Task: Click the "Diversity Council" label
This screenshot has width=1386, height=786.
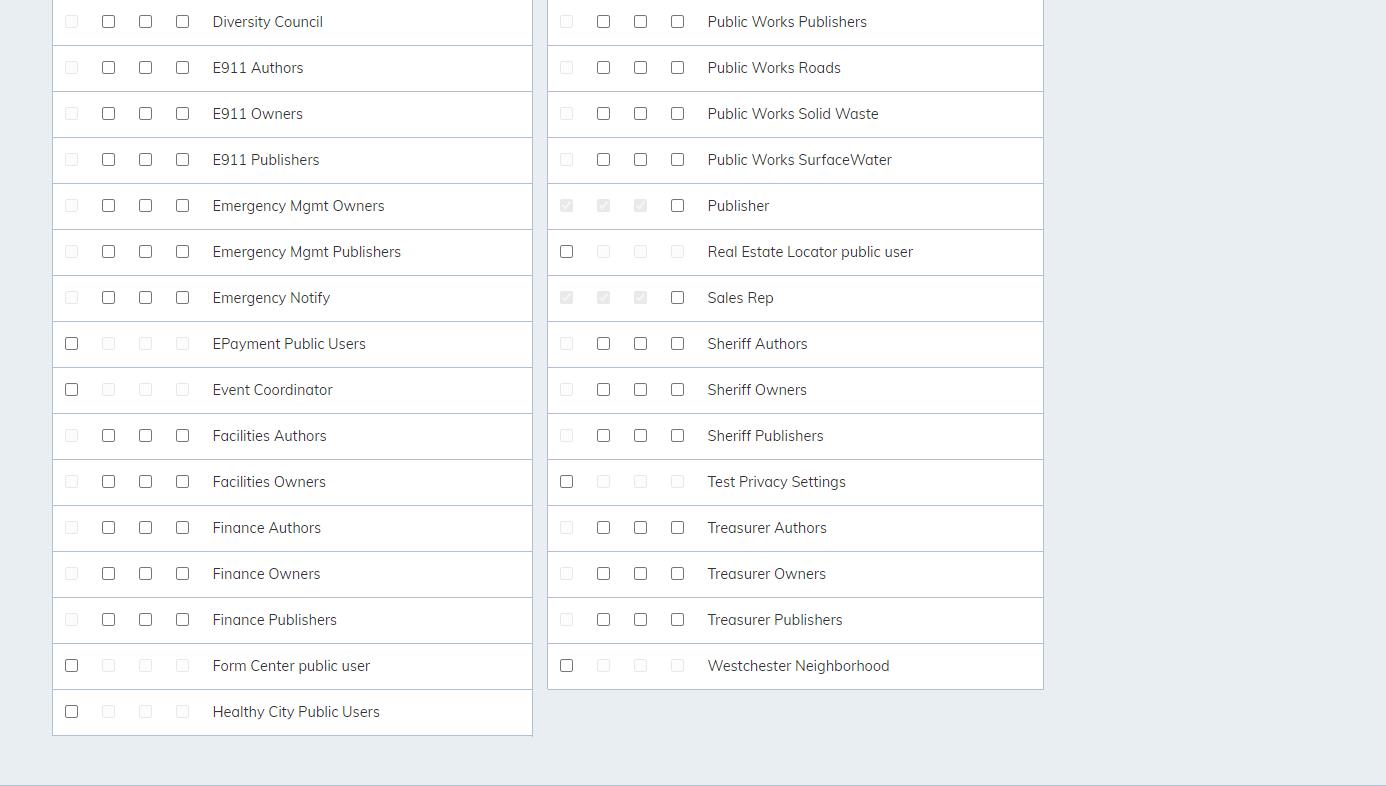Action: point(267,22)
